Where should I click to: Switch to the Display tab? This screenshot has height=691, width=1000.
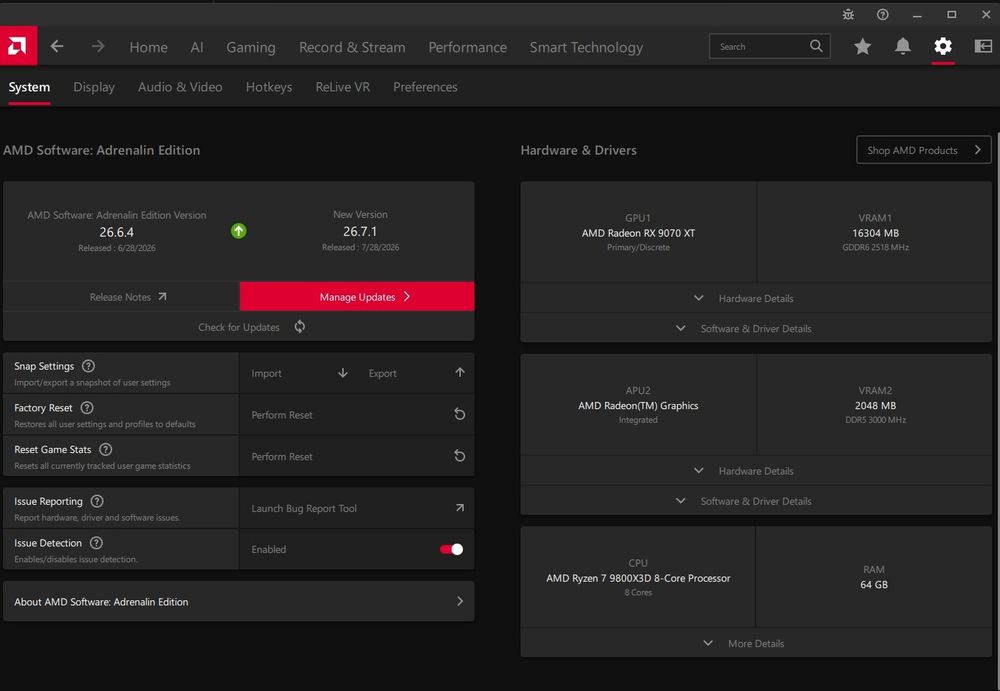pos(94,87)
